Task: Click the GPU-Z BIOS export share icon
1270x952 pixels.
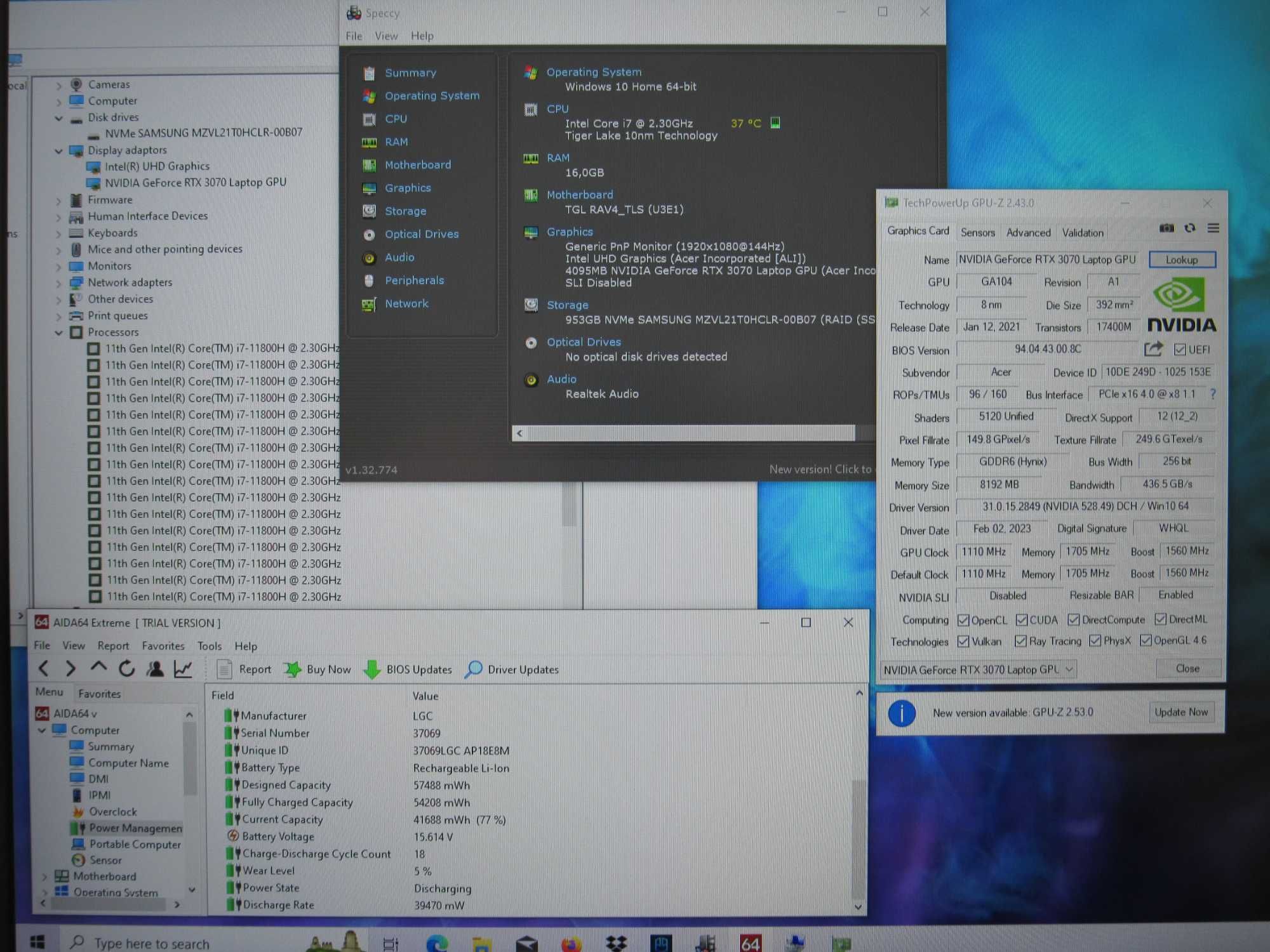Action: coord(1154,349)
